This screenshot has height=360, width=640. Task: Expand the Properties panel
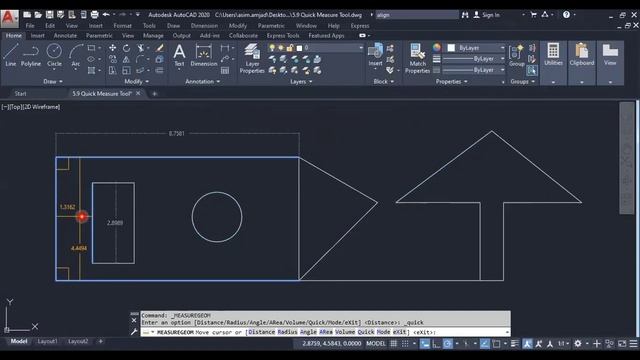point(451,82)
